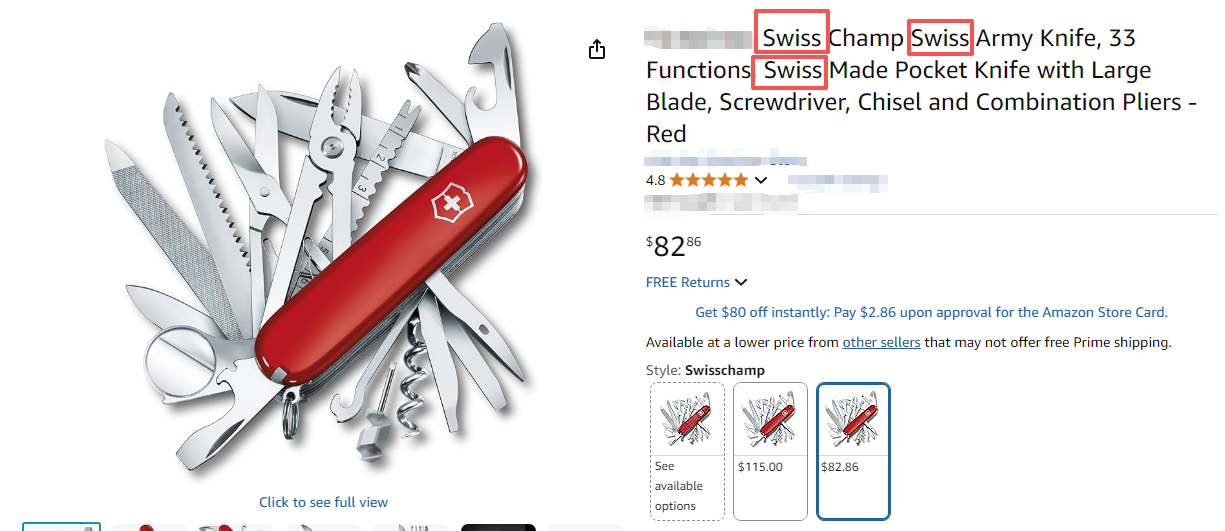View the fourth image thumbnail
1225x531 pixels.
pos(323,526)
